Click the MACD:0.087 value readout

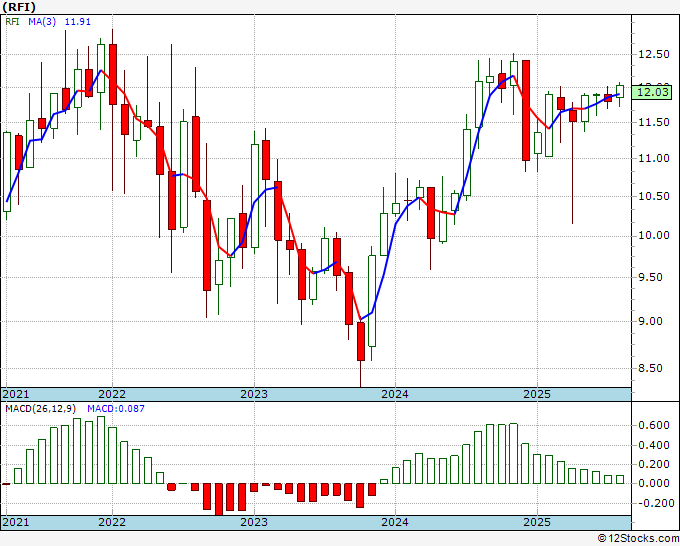pos(116,409)
